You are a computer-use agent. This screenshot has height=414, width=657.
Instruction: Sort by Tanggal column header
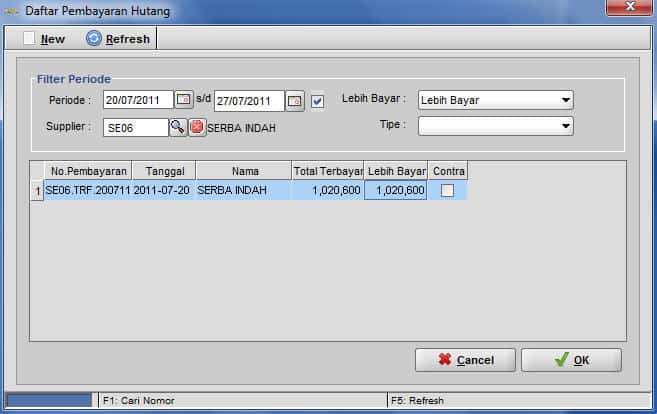pos(164,171)
